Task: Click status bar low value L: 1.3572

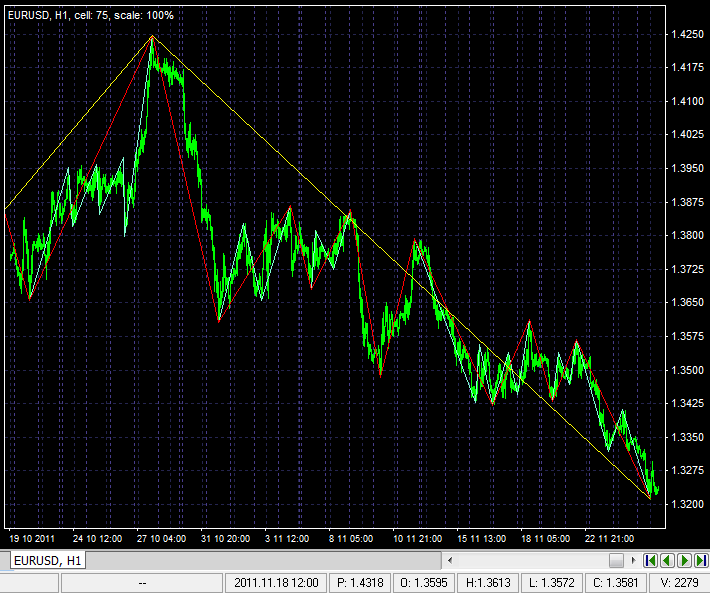Action: [552, 583]
